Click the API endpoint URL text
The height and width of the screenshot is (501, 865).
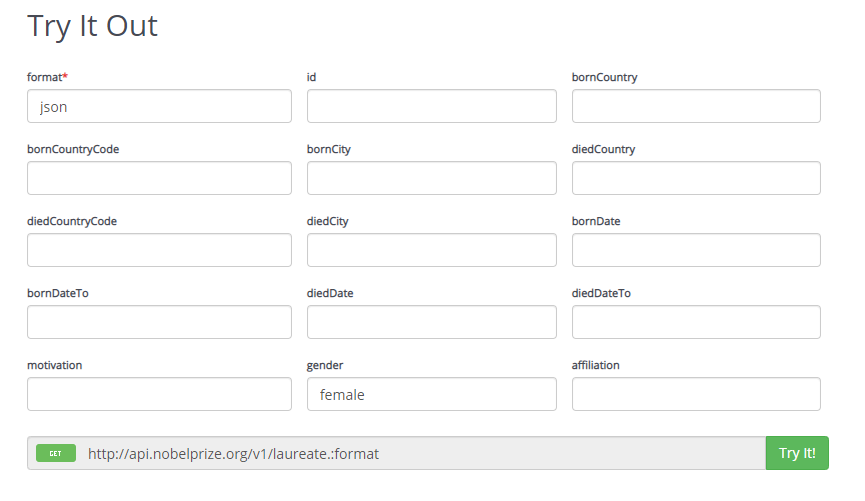click(233, 454)
